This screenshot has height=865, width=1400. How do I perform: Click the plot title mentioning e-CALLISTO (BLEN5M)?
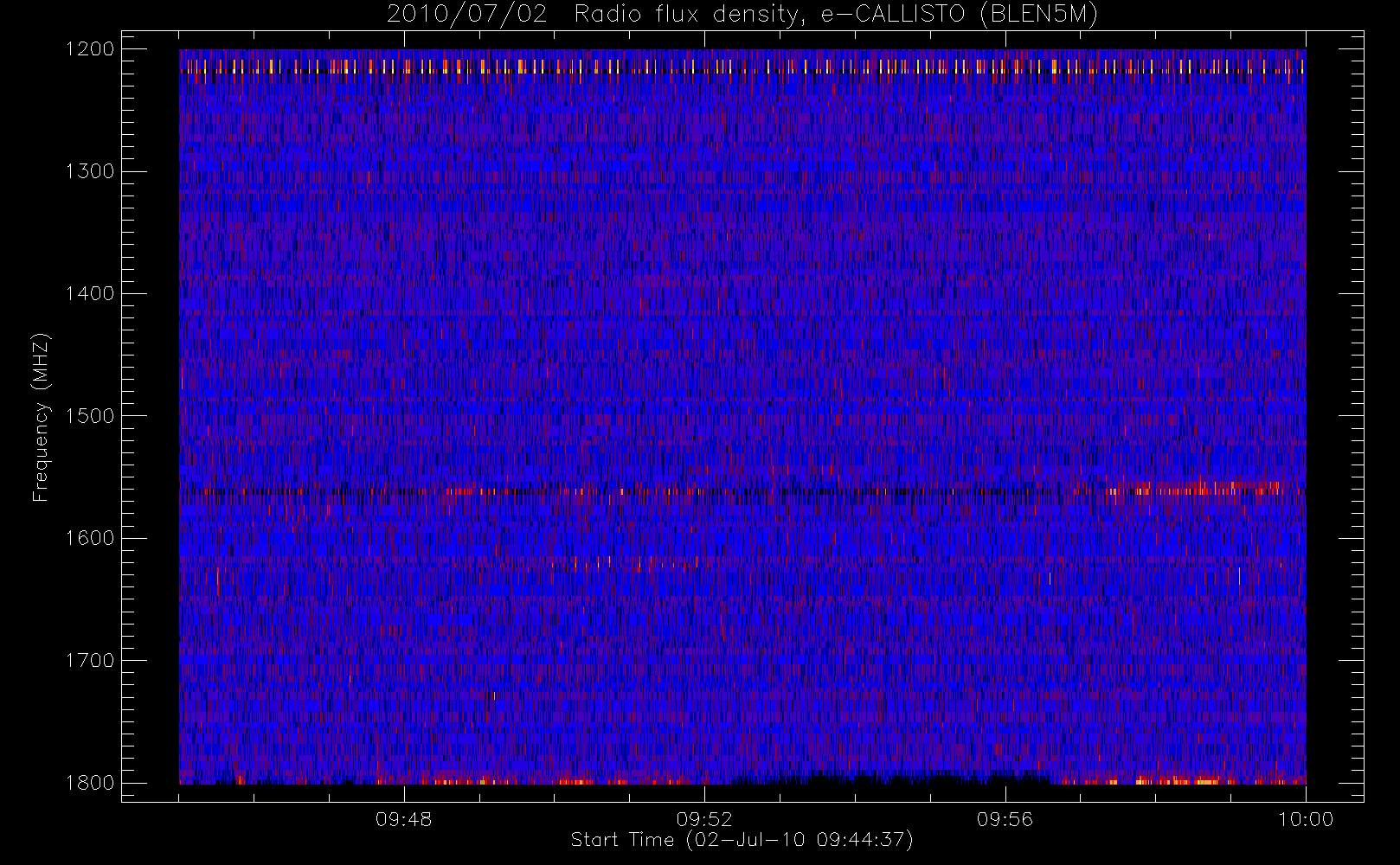[x=742, y=15]
